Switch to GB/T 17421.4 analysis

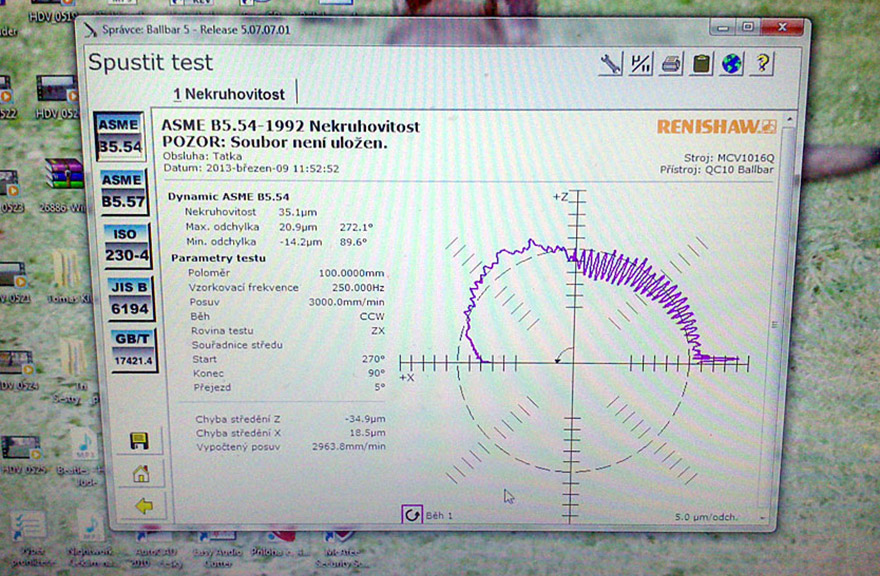tap(134, 349)
